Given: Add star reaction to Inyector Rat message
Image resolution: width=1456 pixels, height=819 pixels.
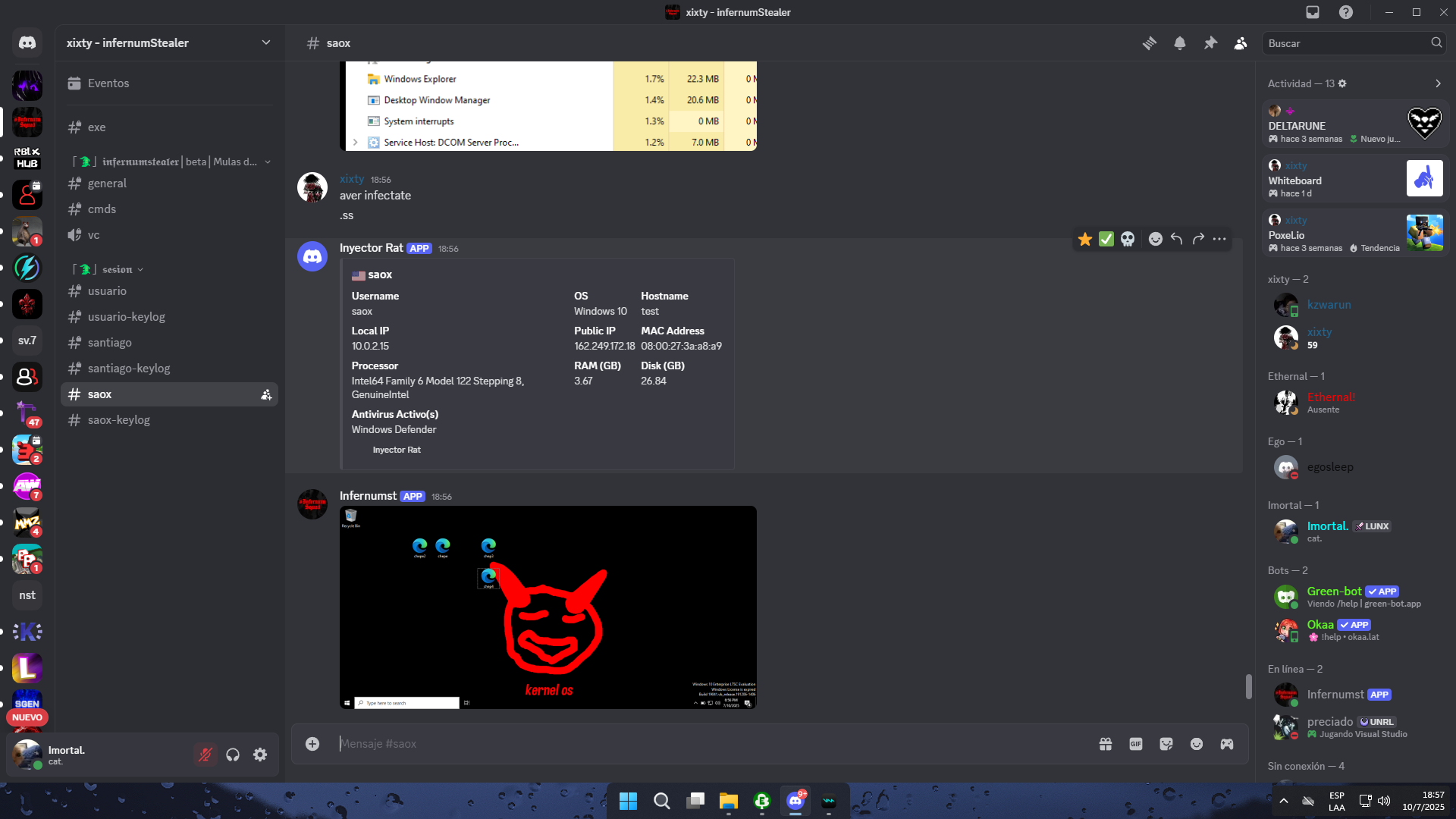Looking at the screenshot, I should click(x=1085, y=240).
